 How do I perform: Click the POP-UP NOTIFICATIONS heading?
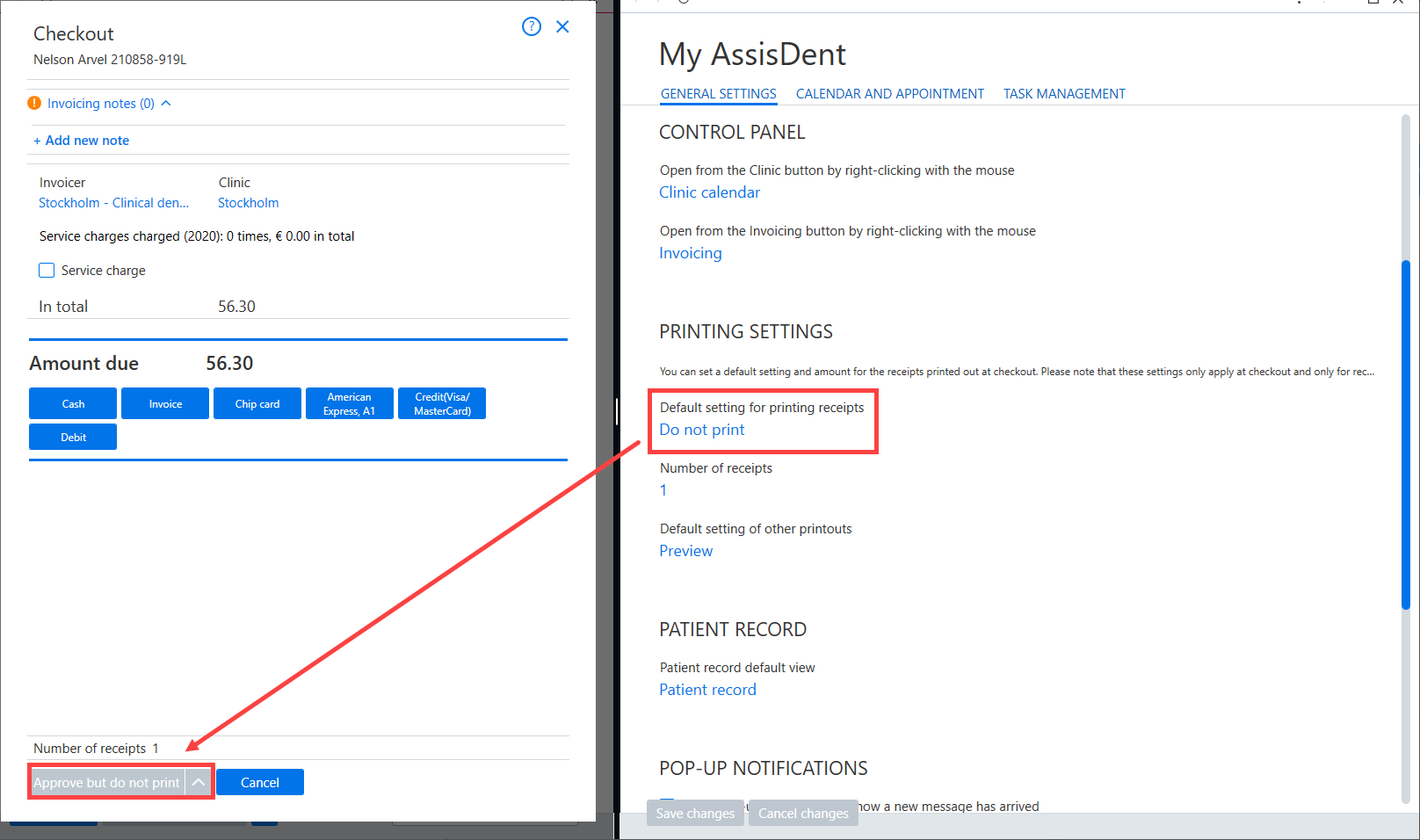(x=764, y=769)
